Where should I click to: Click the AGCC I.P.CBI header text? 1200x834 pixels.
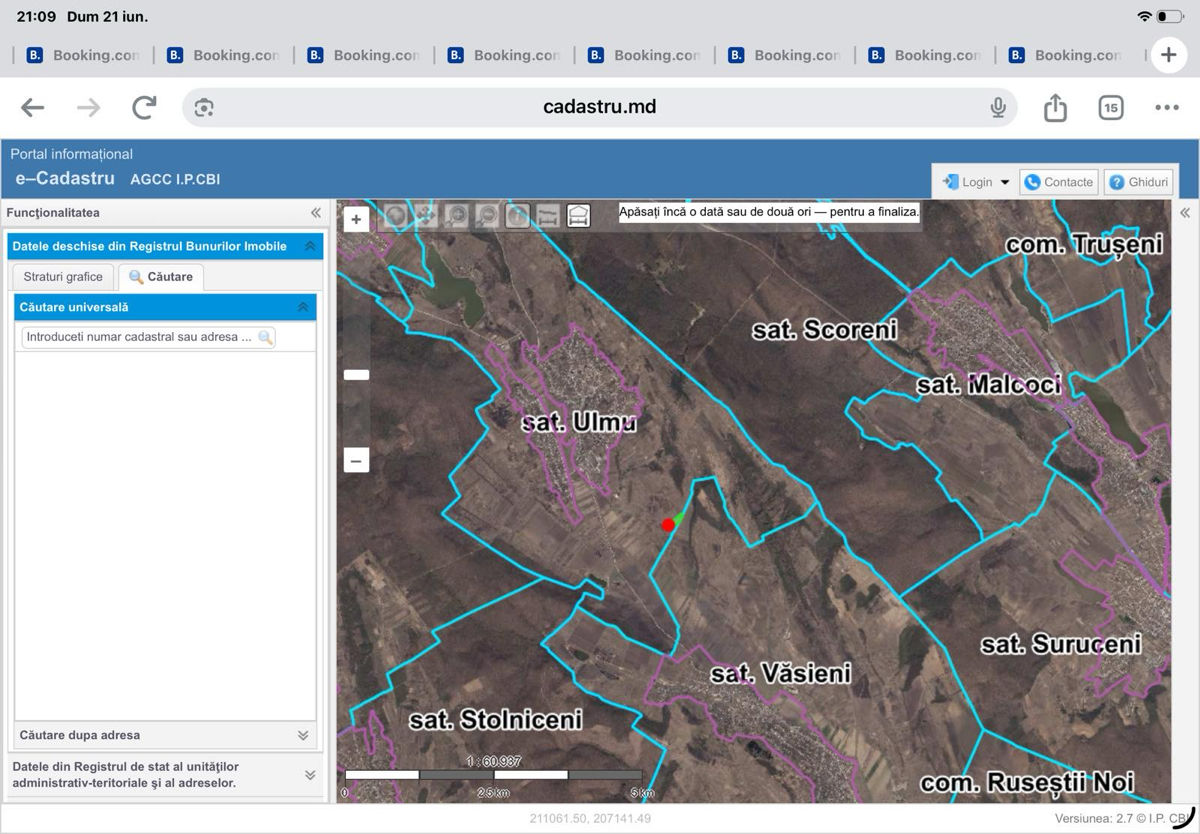click(175, 180)
